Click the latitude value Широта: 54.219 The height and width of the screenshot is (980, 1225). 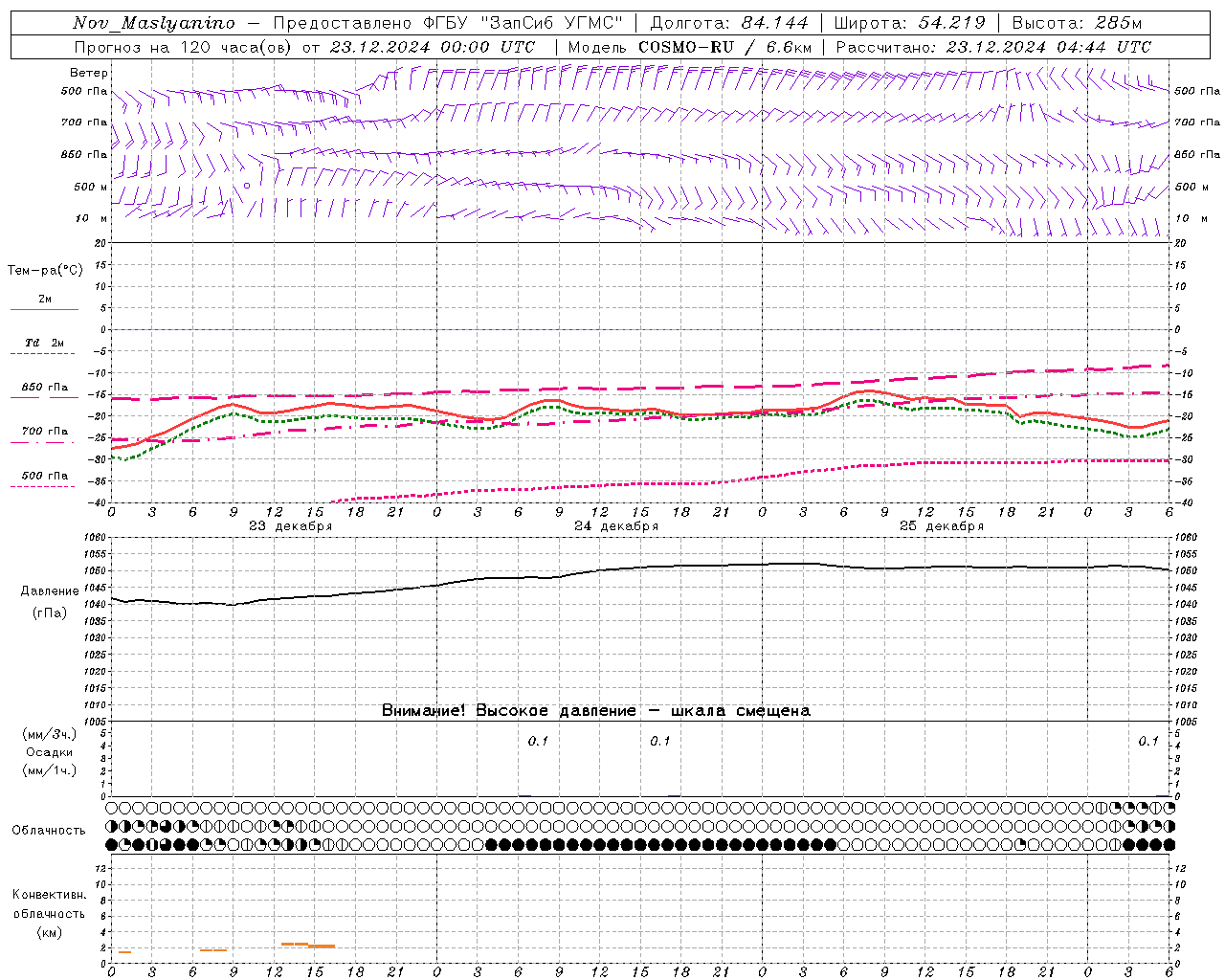[908, 23]
